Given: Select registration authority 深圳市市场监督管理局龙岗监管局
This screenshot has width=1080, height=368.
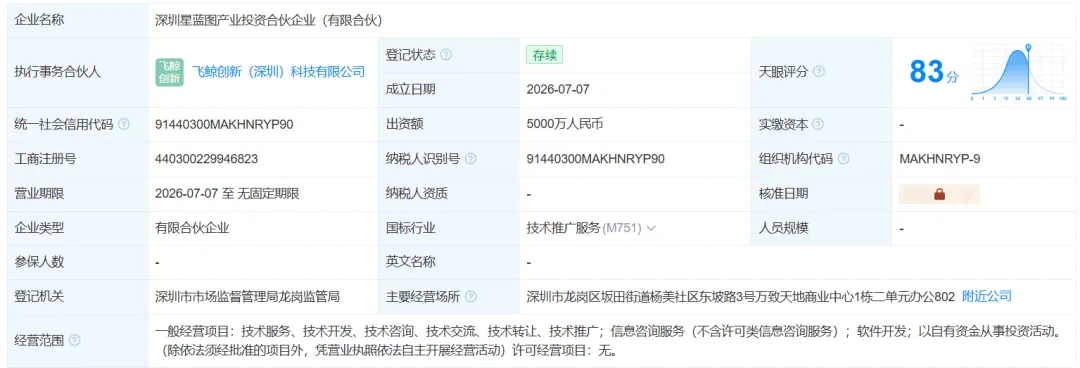Looking at the screenshot, I should pos(248,297).
